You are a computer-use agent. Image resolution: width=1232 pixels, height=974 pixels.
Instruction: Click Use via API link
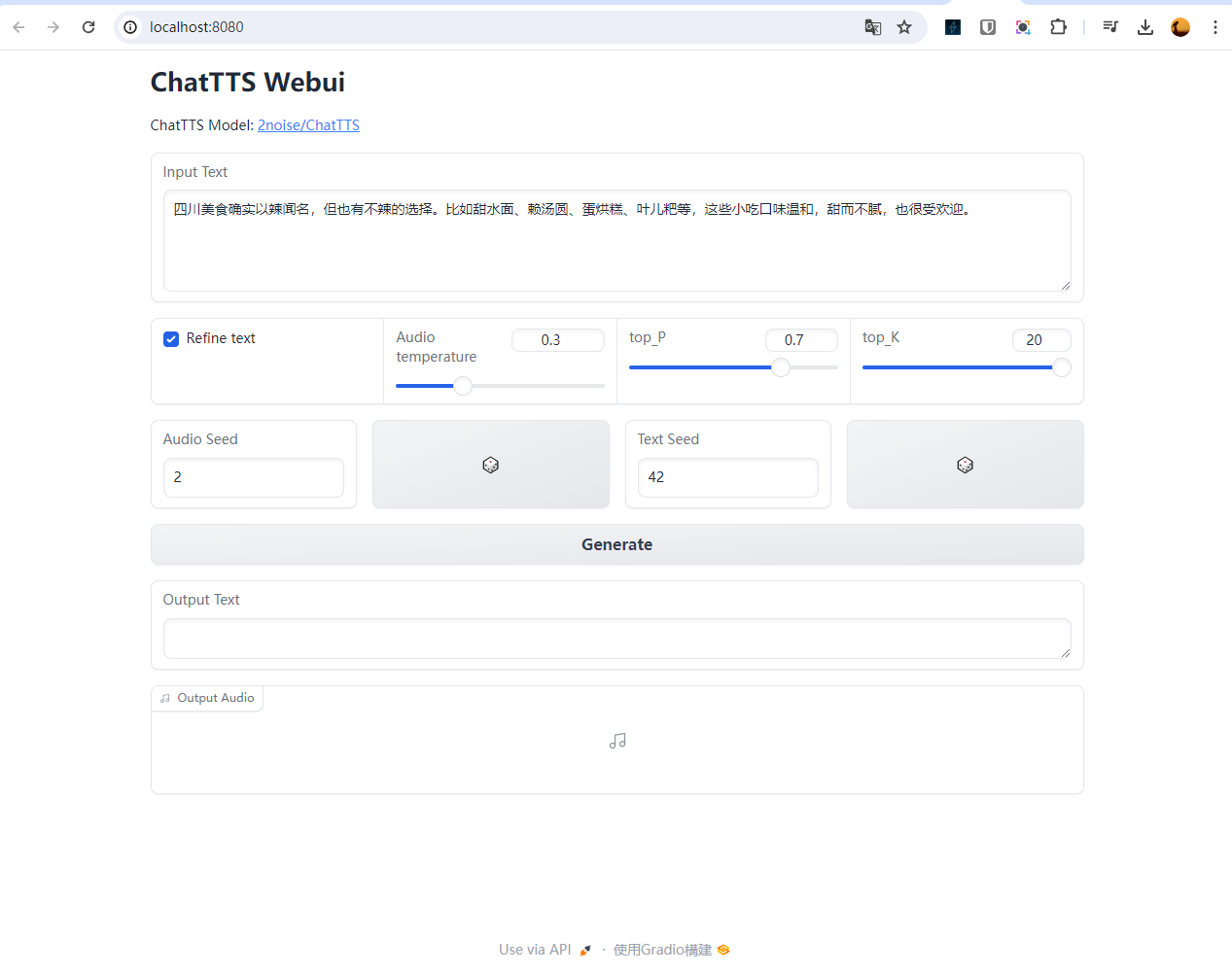tap(546, 950)
